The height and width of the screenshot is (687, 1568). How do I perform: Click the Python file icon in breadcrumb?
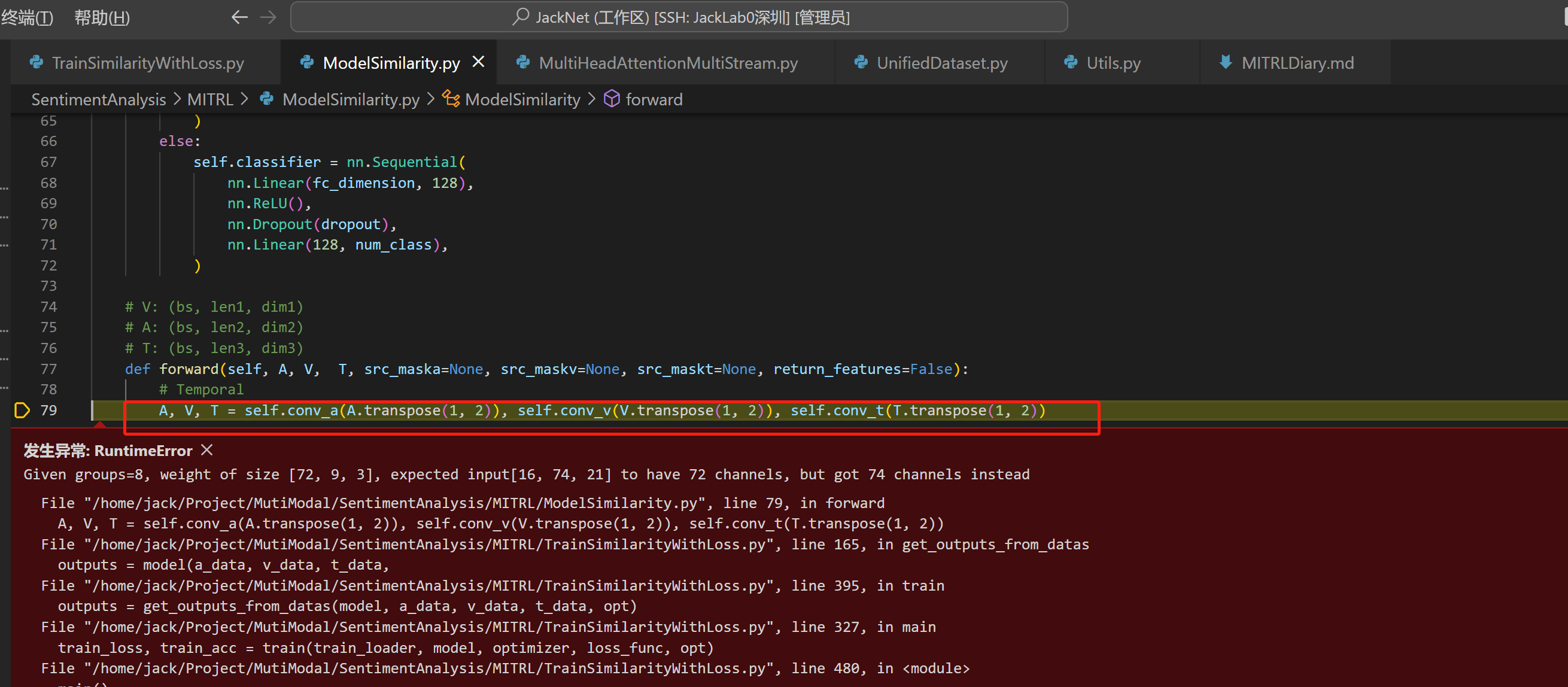[266, 99]
